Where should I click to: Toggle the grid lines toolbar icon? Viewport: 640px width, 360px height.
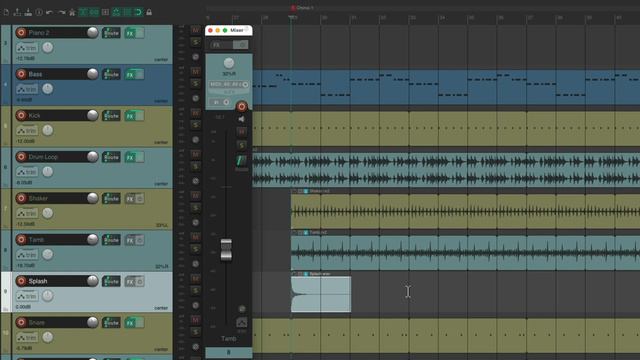[127, 12]
